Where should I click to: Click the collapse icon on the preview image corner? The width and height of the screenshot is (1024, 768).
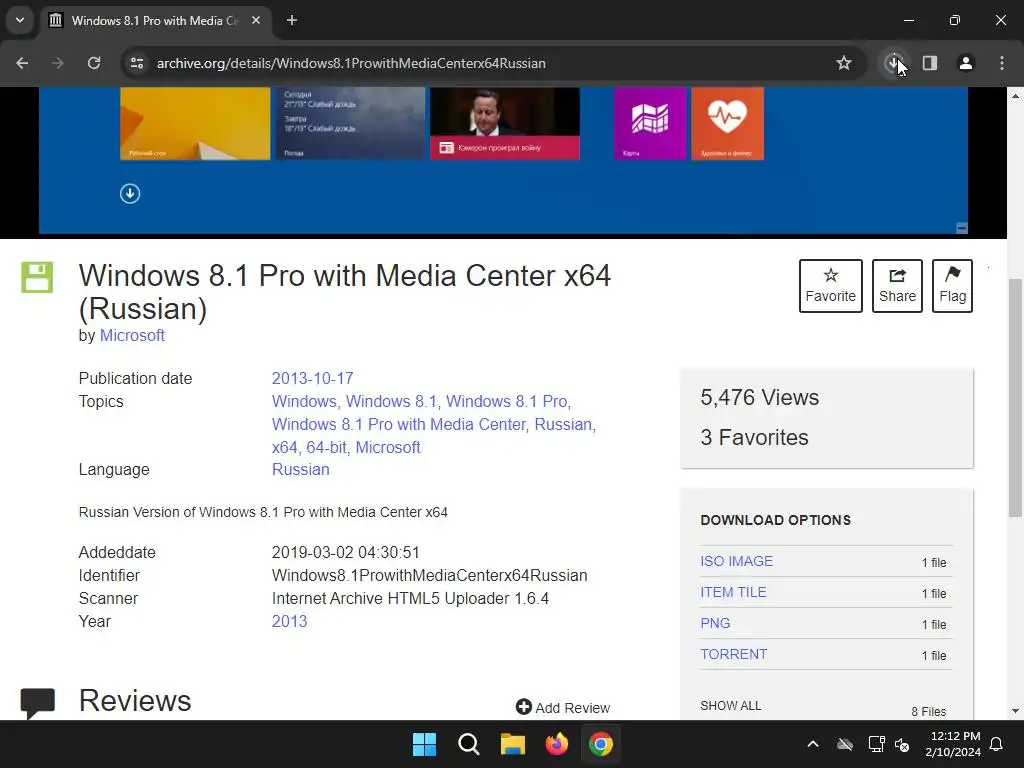(x=961, y=228)
